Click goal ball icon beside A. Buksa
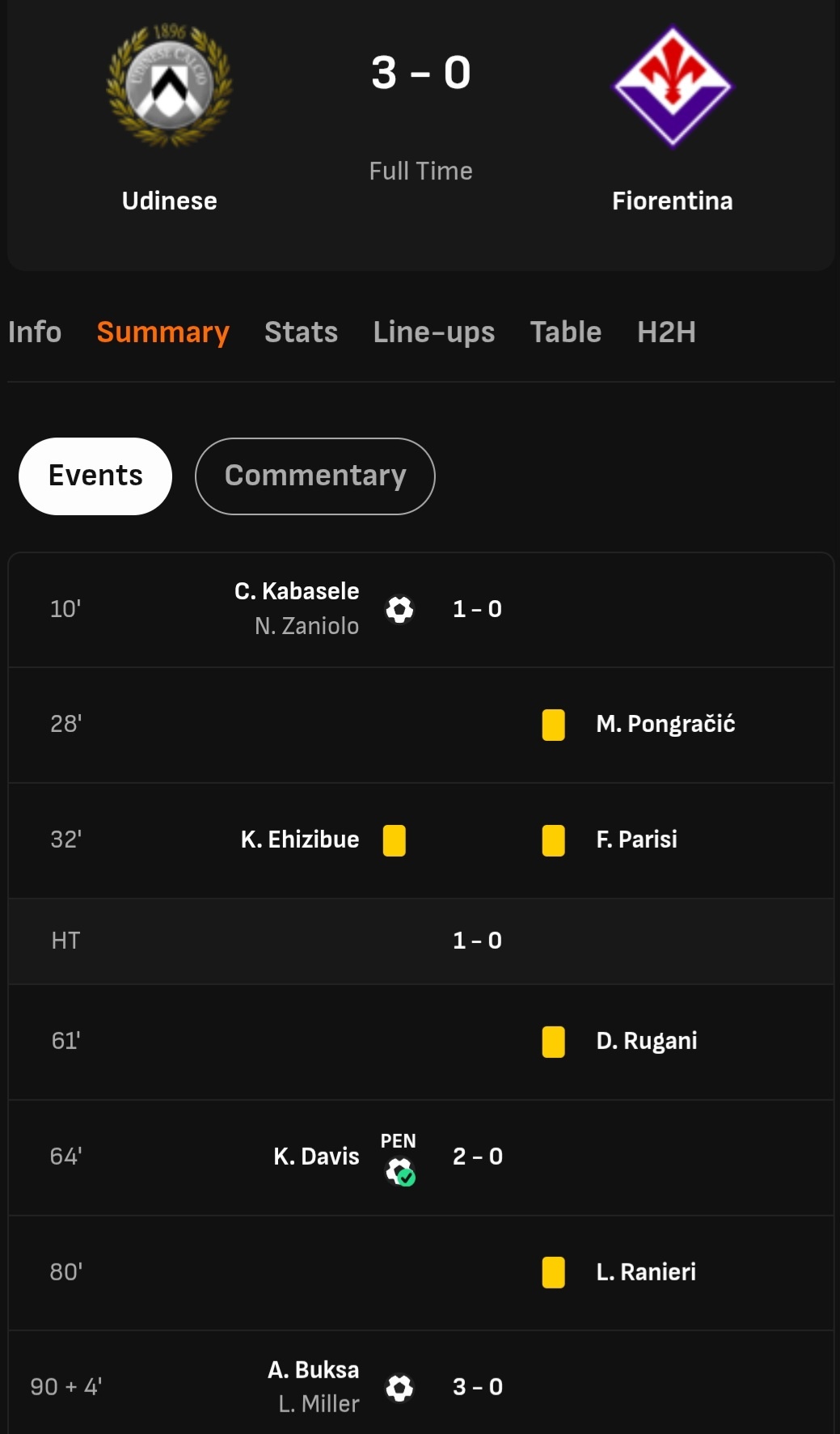The height and width of the screenshot is (1434, 840). click(x=399, y=1388)
